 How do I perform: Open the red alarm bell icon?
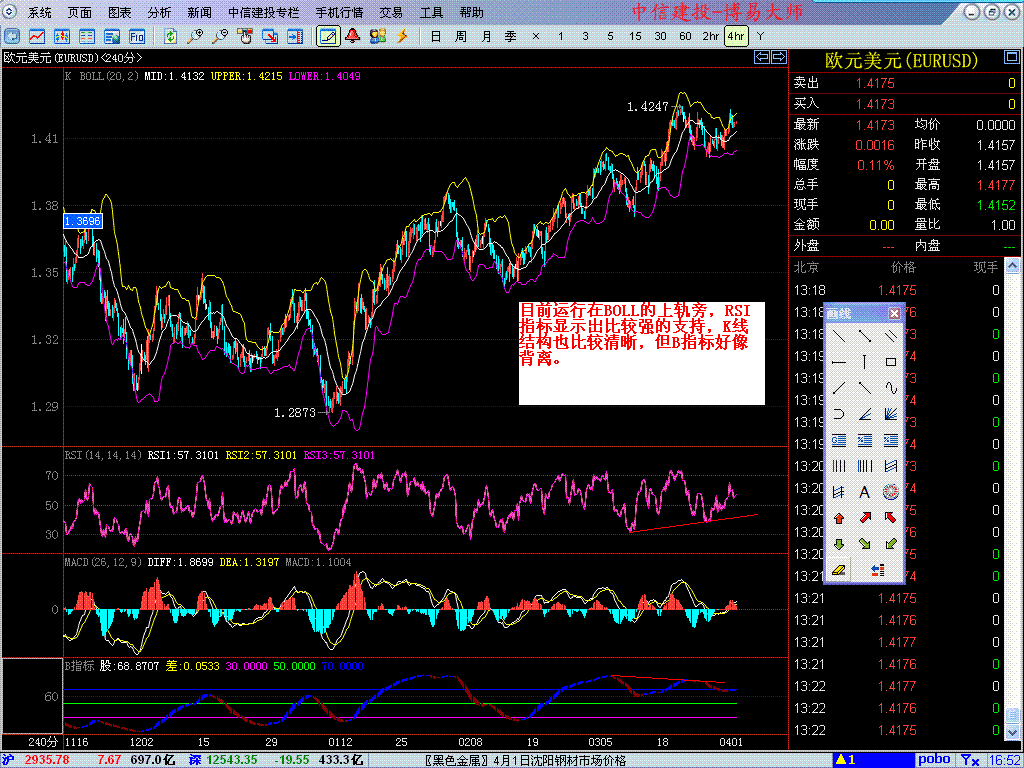[x=353, y=36]
